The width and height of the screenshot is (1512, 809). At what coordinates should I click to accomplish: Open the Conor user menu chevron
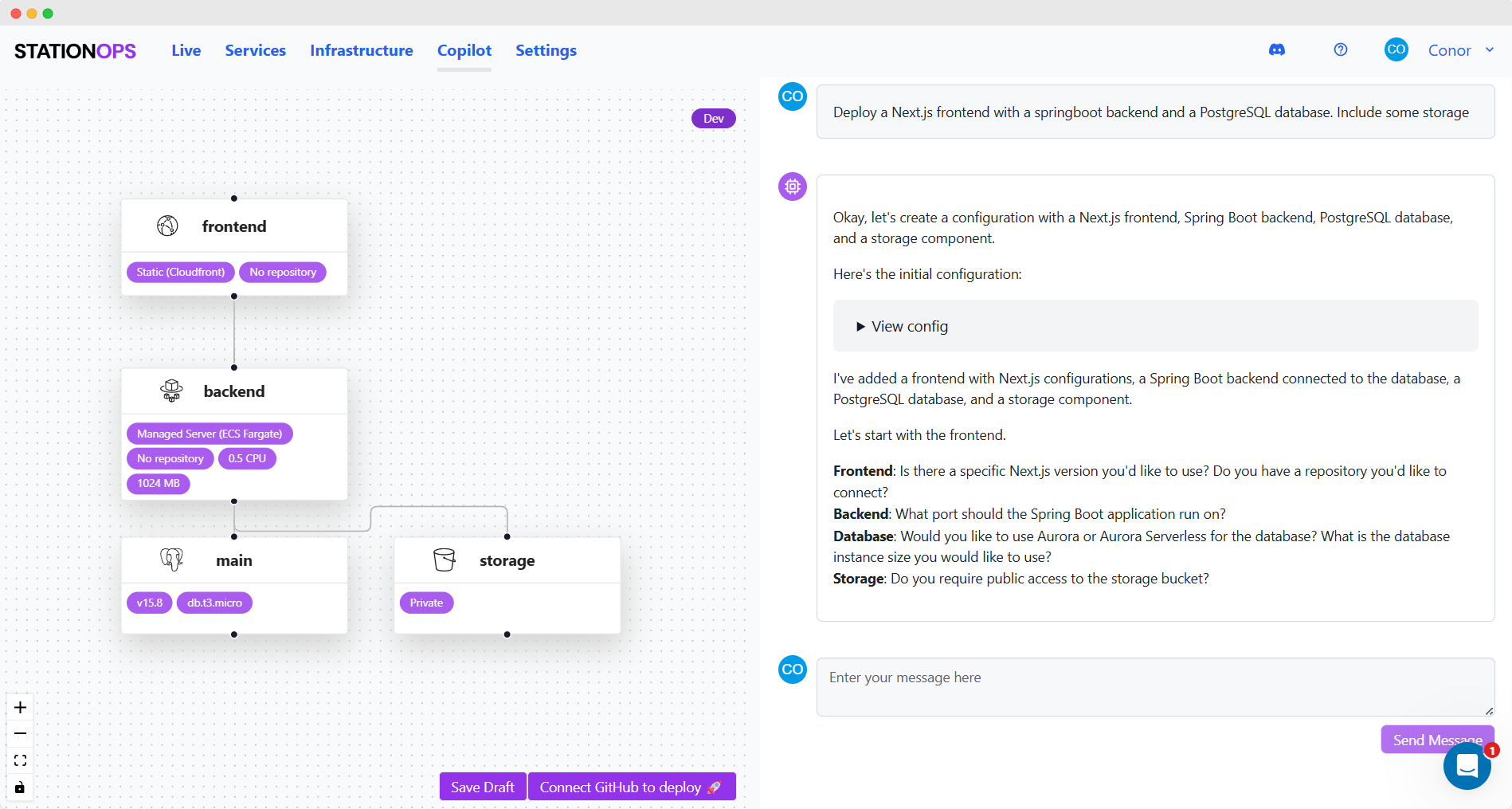(x=1490, y=49)
